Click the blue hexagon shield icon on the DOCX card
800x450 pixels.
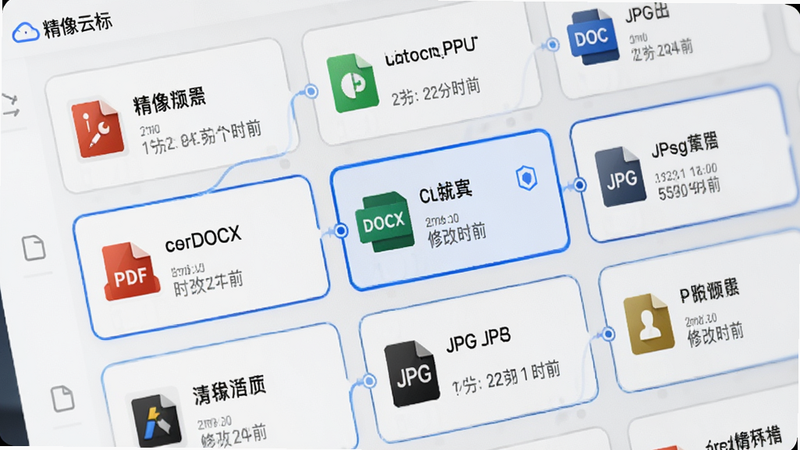tap(527, 178)
